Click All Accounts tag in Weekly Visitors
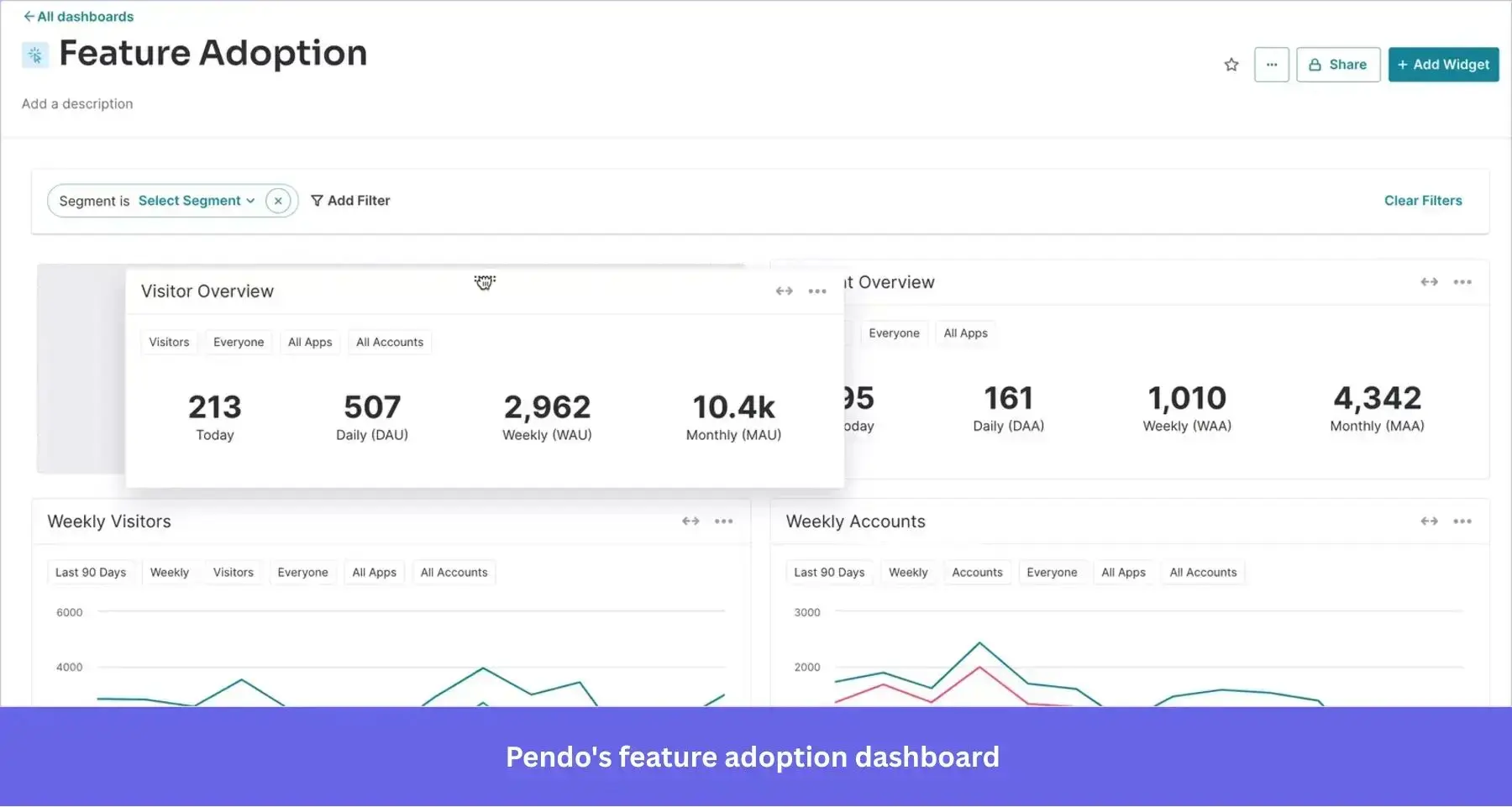 [x=454, y=573]
